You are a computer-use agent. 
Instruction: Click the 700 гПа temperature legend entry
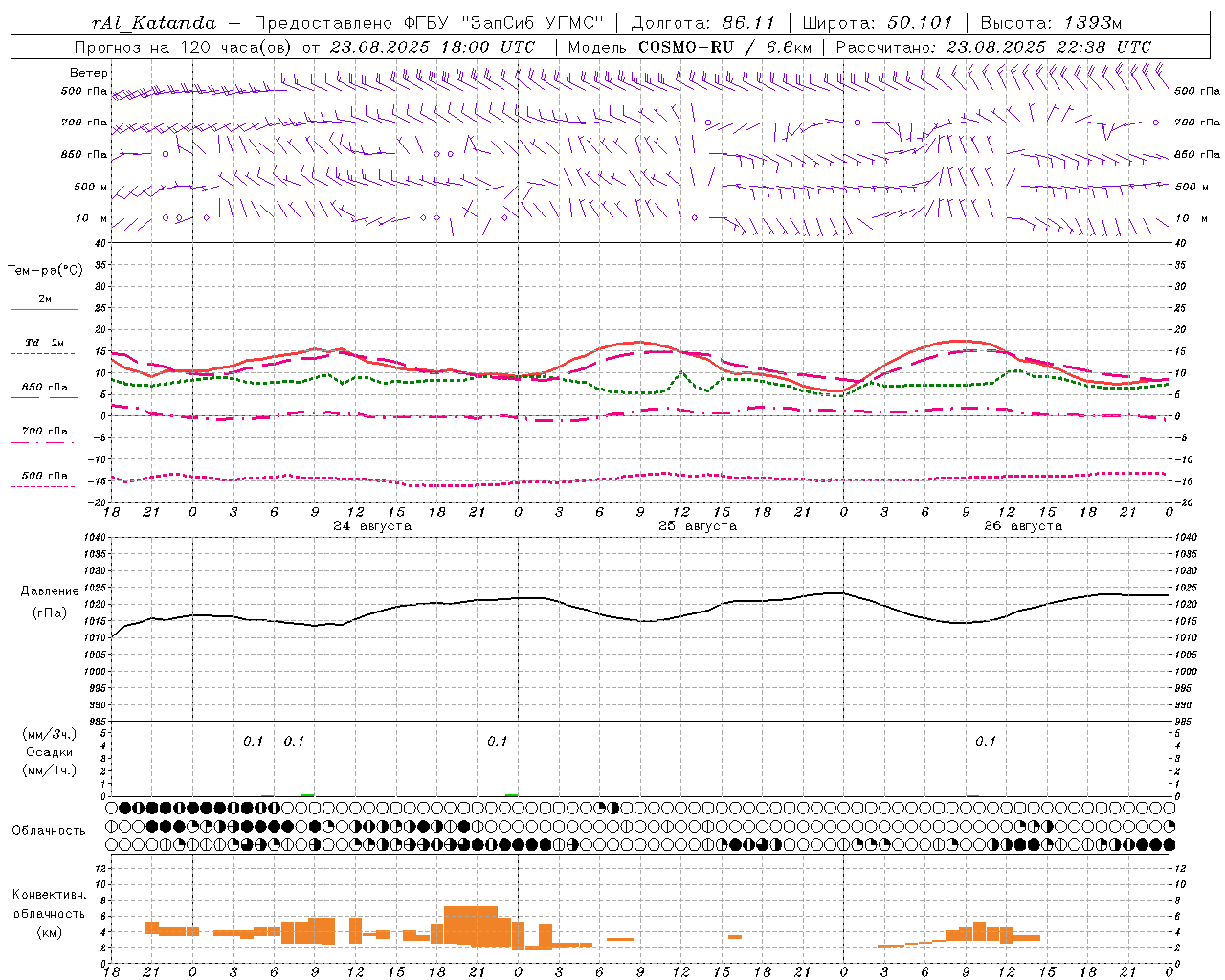tap(44, 432)
